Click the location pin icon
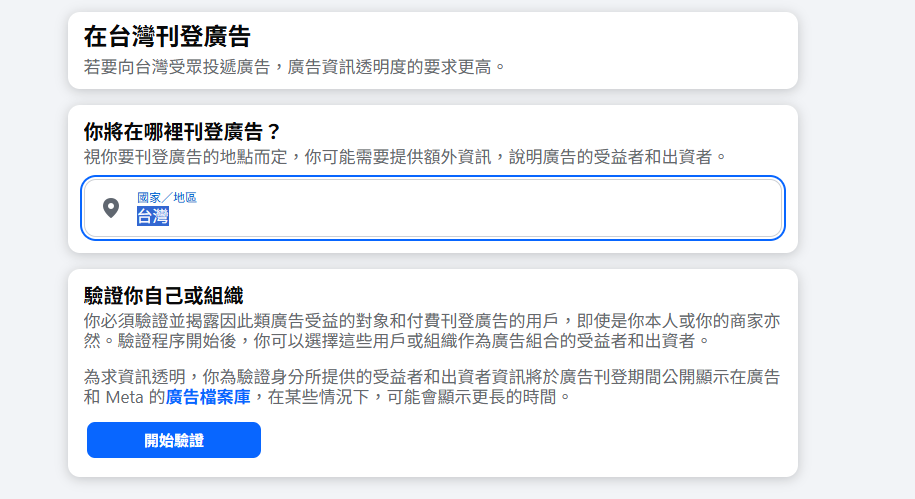 [x=111, y=208]
